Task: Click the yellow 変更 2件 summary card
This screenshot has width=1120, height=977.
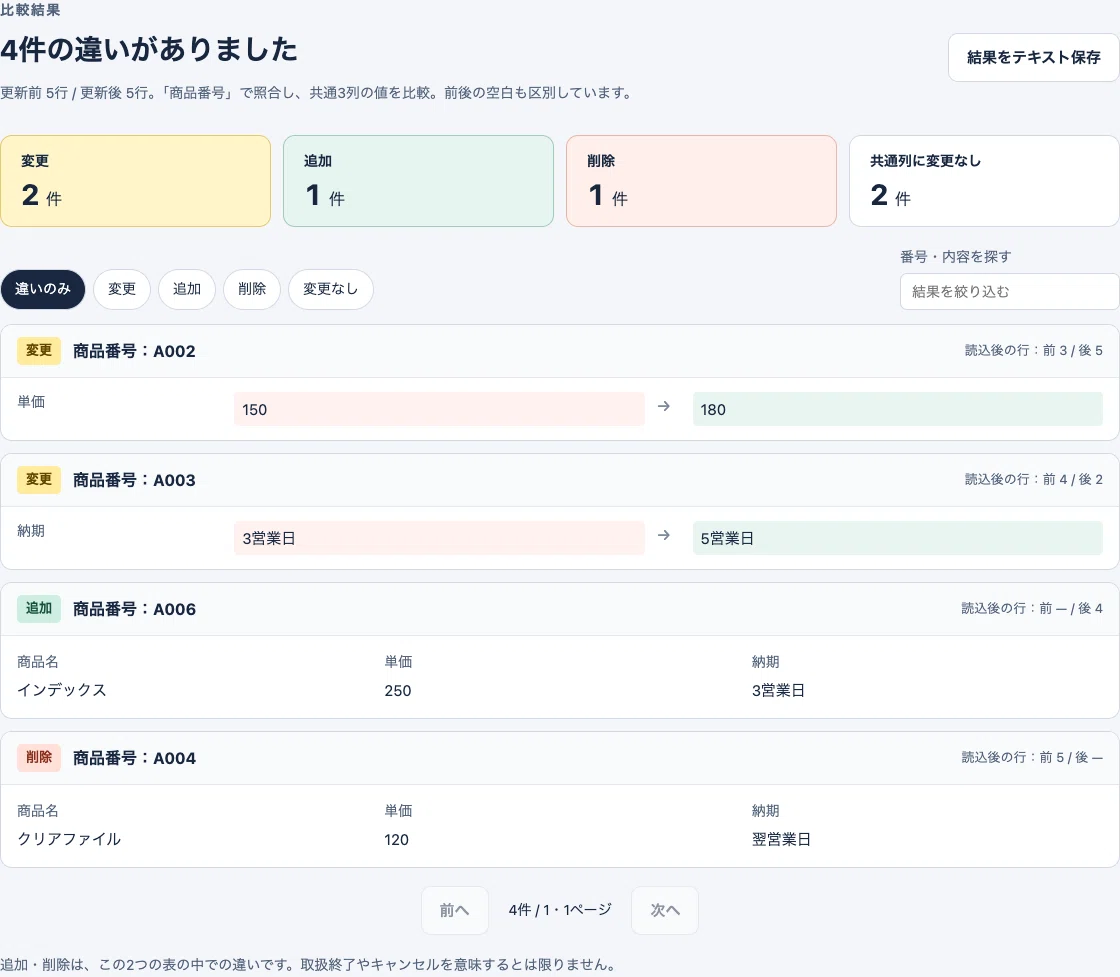Action: [x=136, y=181]
